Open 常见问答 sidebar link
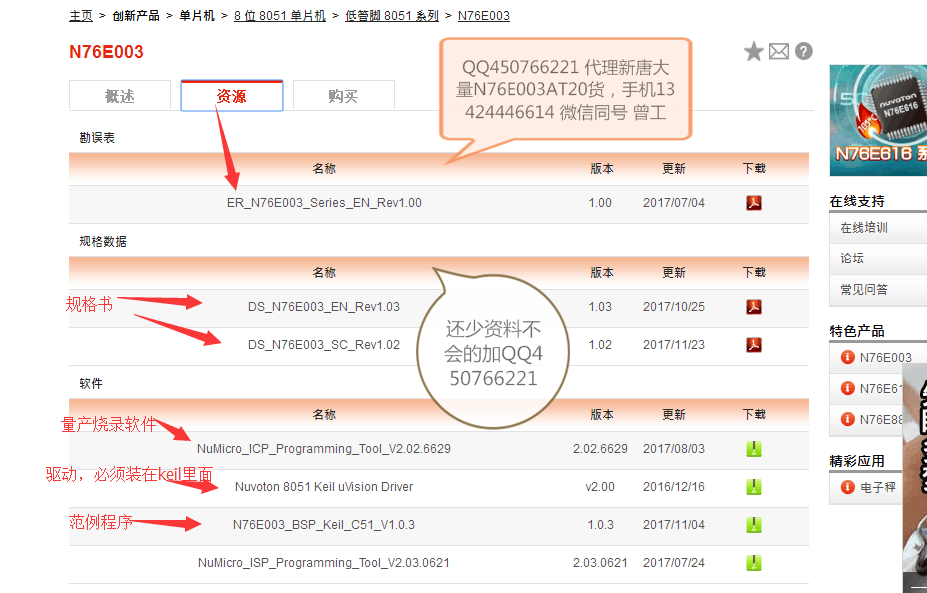Image resolution: width=927 pixels, height=593 pixels. (x=864, y=290)
